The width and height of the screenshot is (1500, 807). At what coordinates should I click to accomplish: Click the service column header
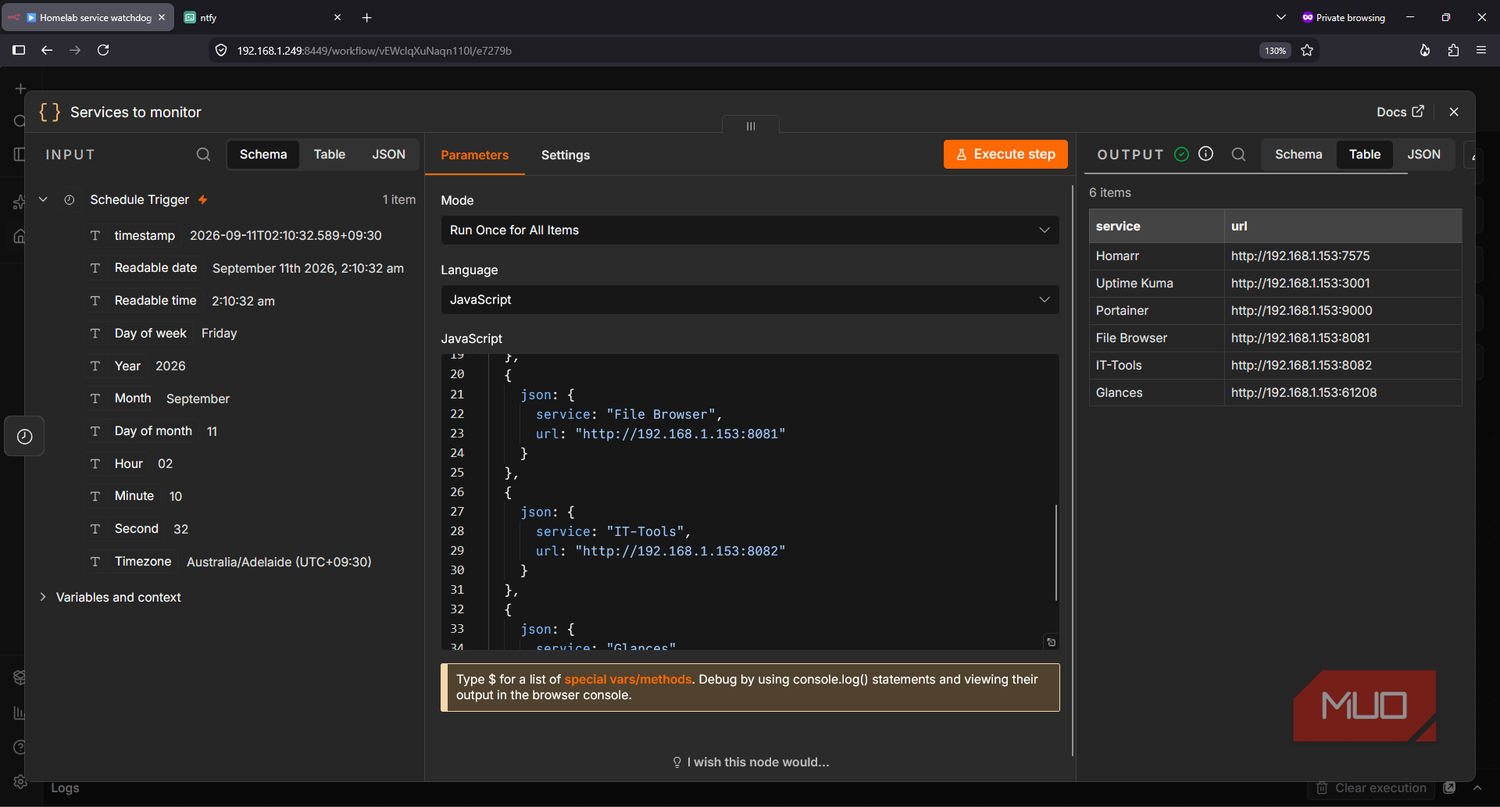pos(1156,226)
